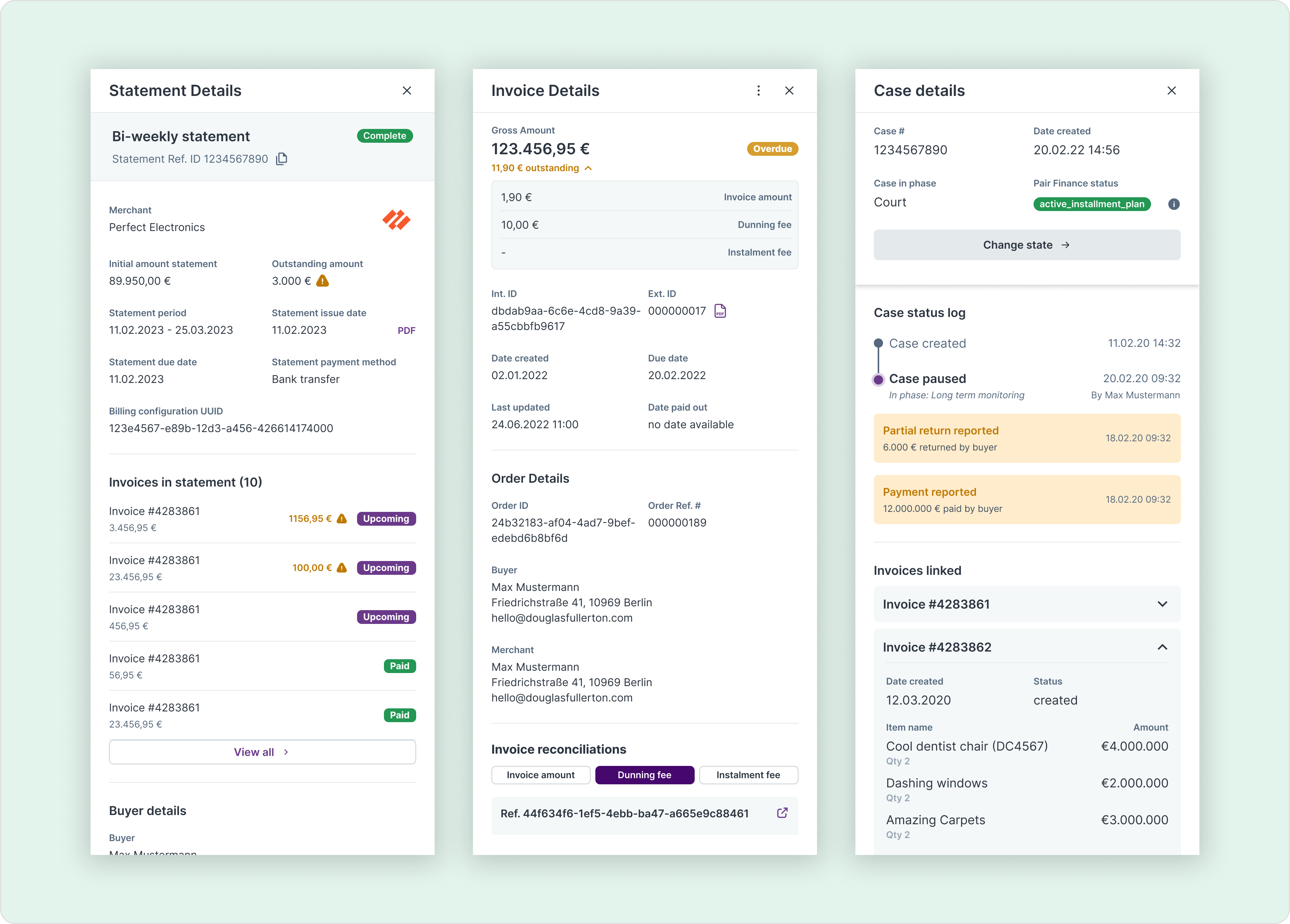The height and width of the screenshot is (924, 1290).
Task: Click the View all invoices button
Action: (262, 752)
